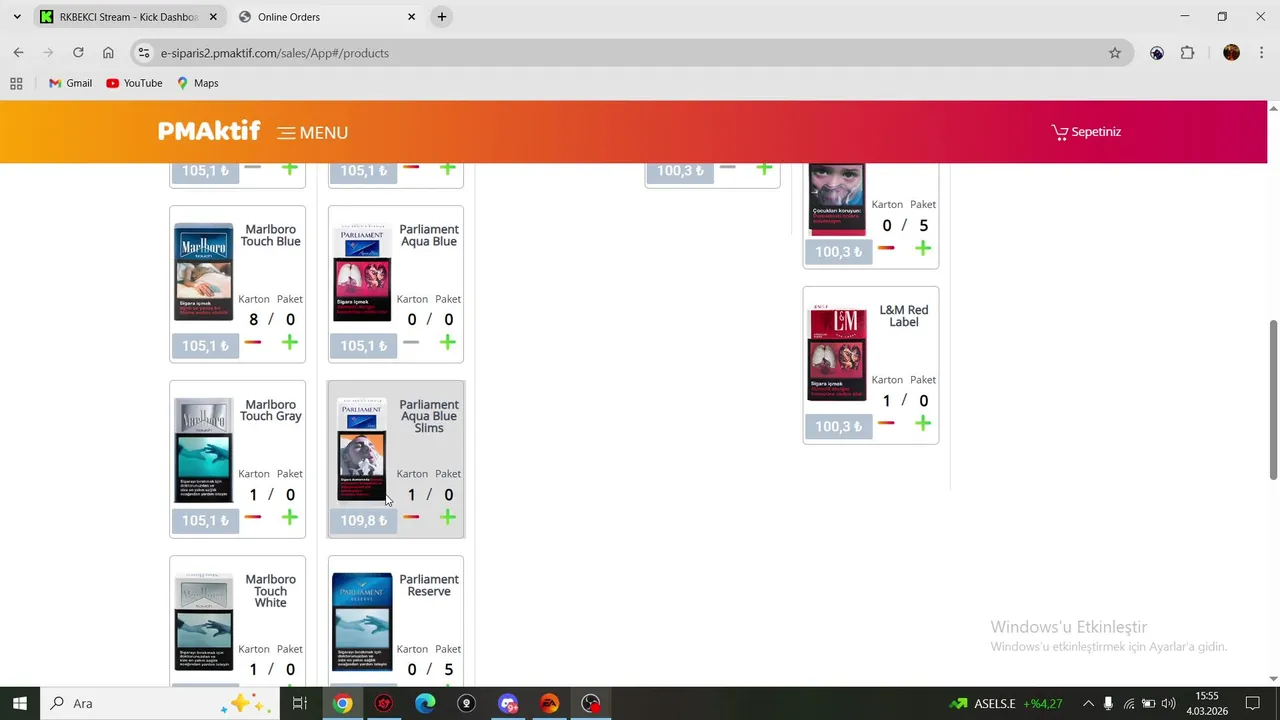The height and width of the screenshot is (720, 1280).
Task: Go back to the previous page
Action: click(18, 53)
